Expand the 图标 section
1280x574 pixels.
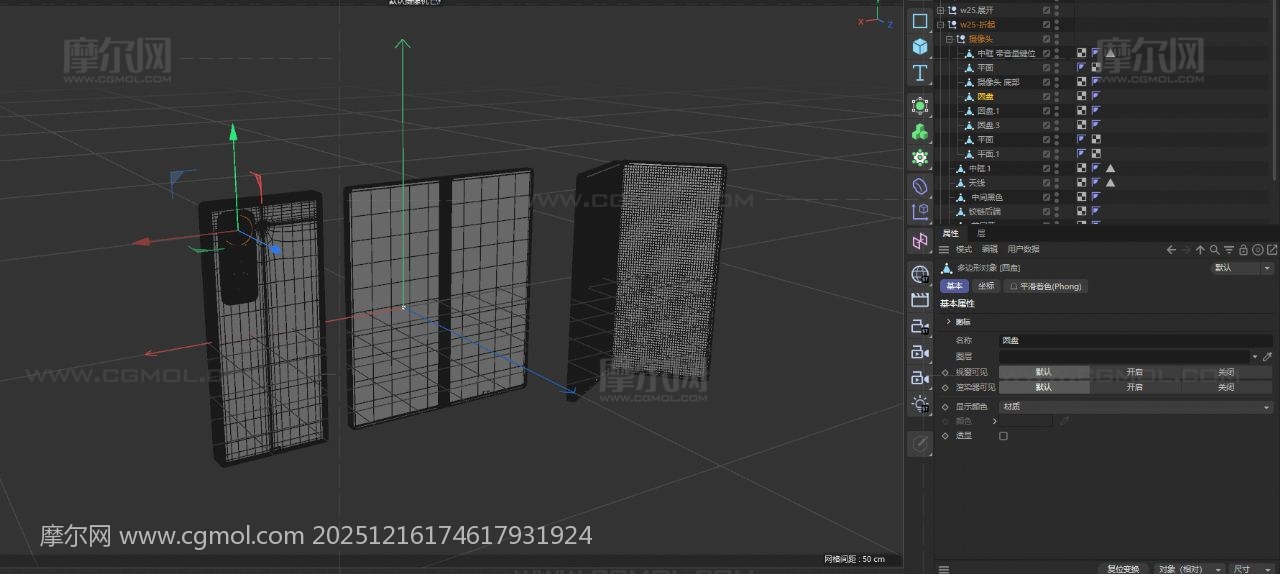coord(948,322)
